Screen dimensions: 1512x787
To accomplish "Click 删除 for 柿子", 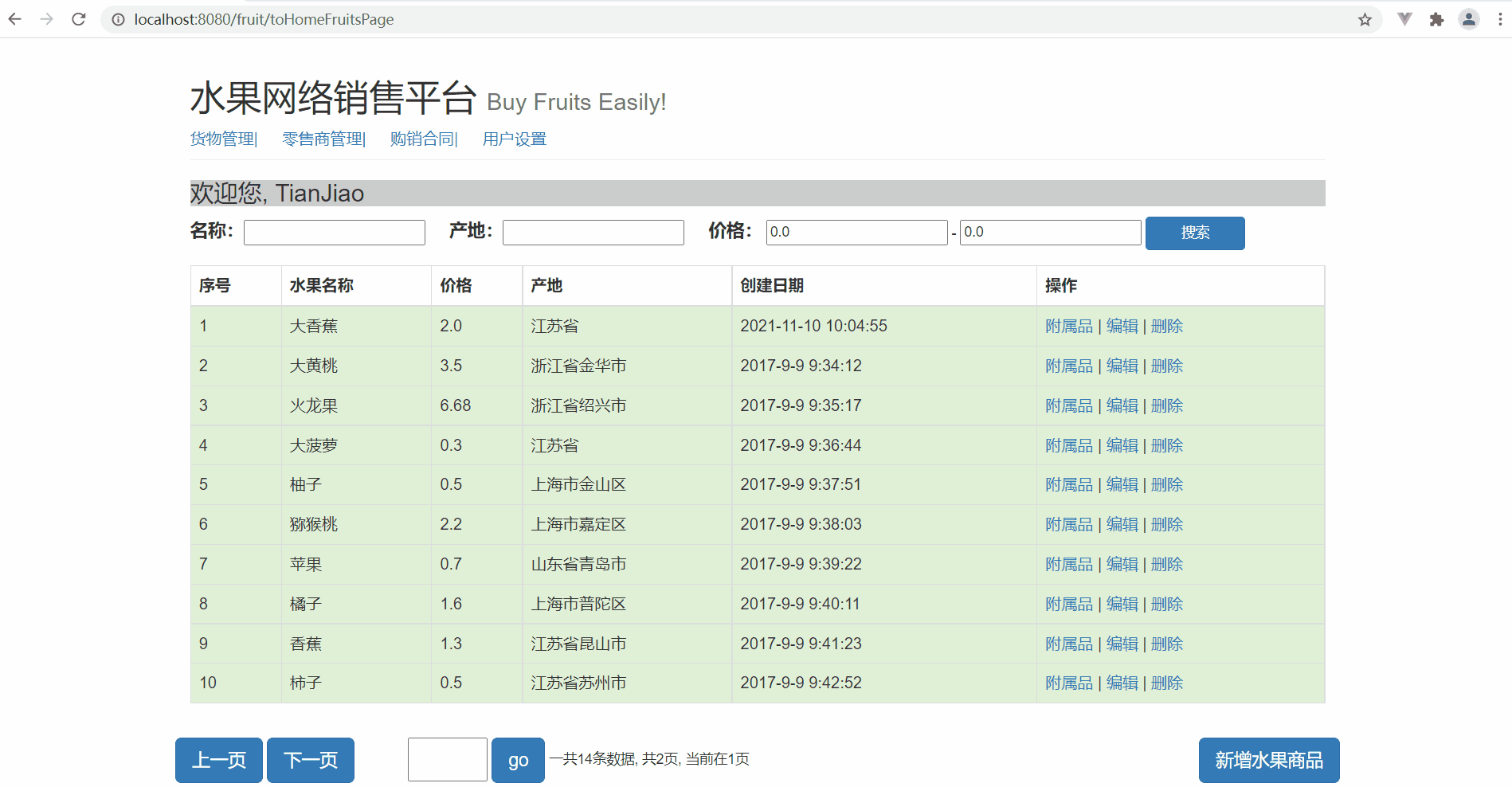I will click(x=1167, y=683).
